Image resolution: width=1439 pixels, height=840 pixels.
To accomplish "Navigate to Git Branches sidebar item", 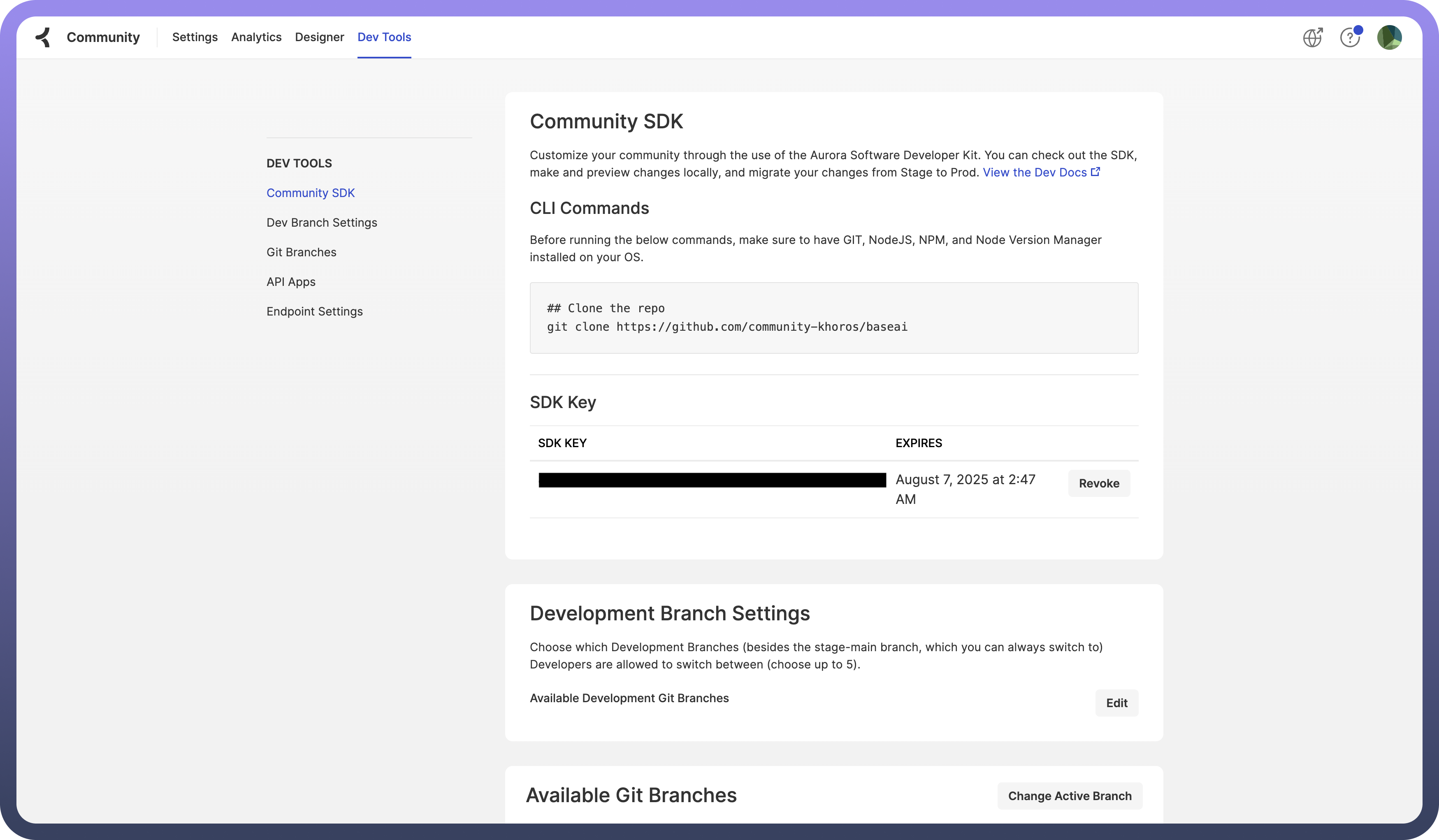I will click(x=301, y=253).
